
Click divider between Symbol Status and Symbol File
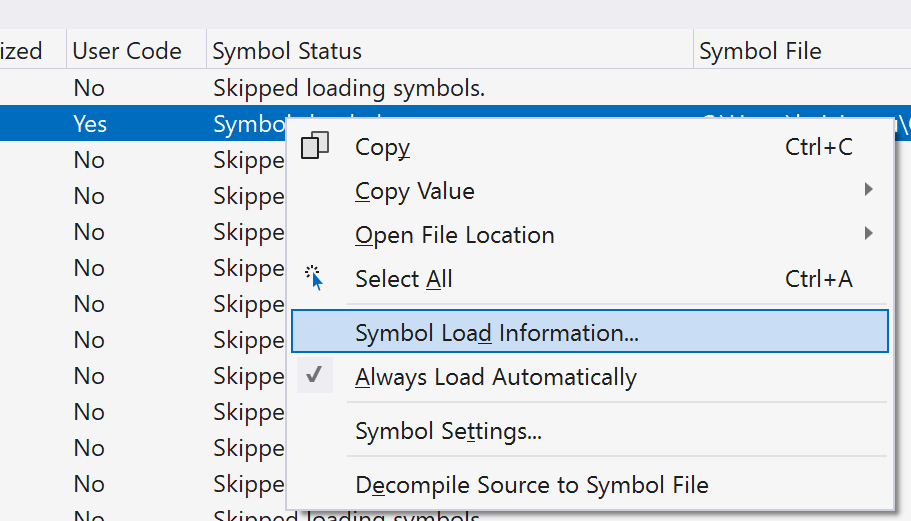pos(693,51)
